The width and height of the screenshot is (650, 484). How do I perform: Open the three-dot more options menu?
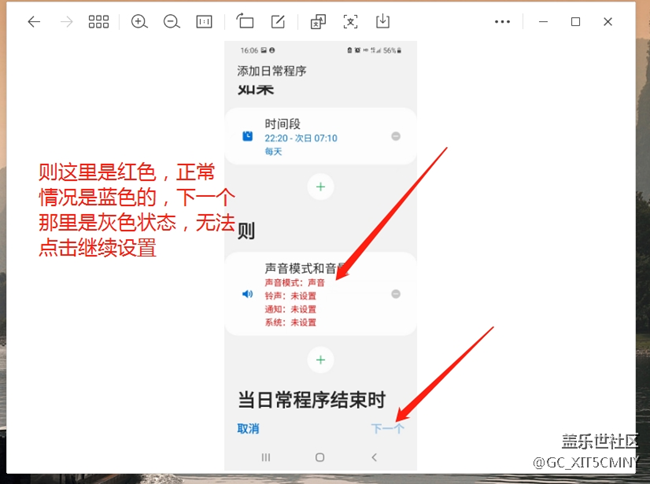502,22
